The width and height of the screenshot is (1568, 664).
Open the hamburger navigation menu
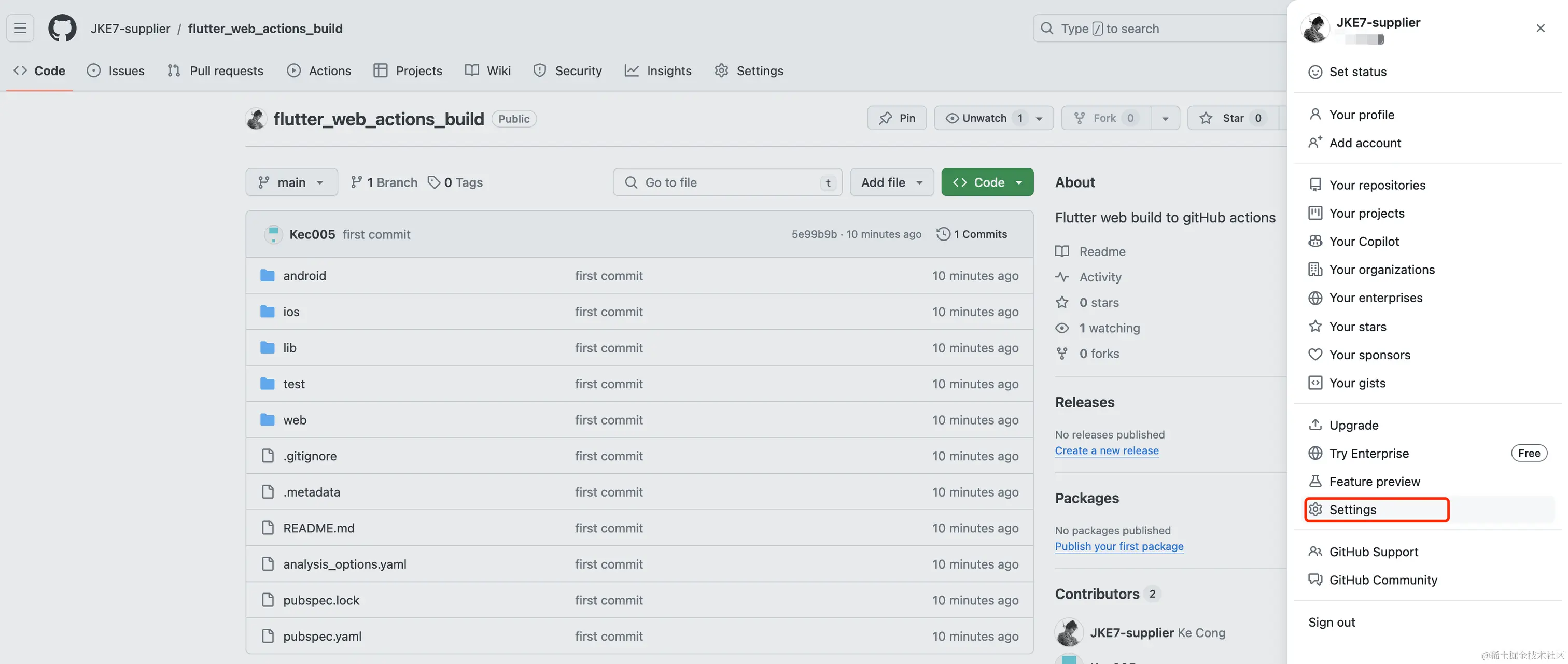click(x=20, y=28)
